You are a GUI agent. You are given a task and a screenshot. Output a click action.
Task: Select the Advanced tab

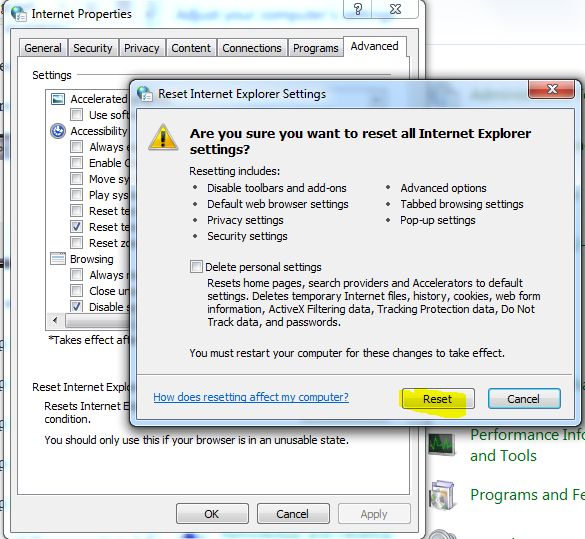[x=374, y=46]
